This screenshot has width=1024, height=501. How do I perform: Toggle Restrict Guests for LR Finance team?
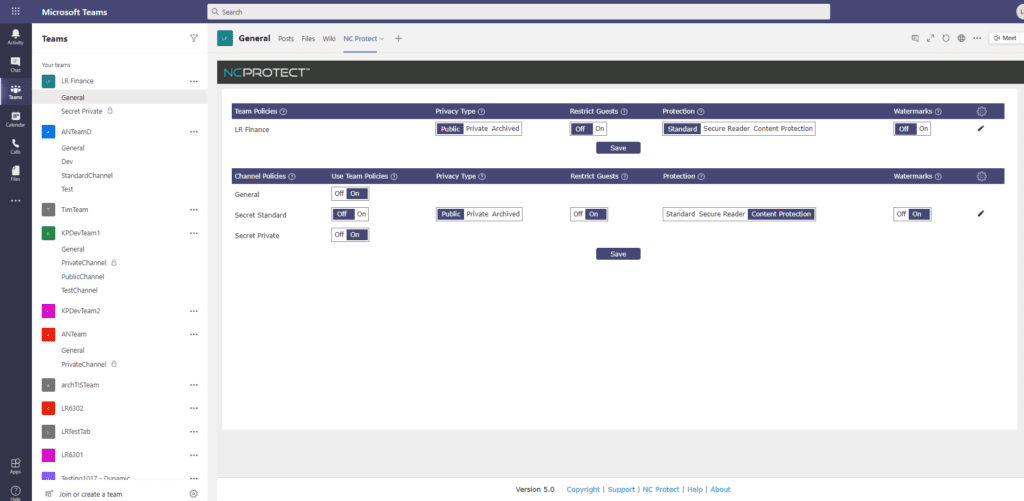point(588,129)
